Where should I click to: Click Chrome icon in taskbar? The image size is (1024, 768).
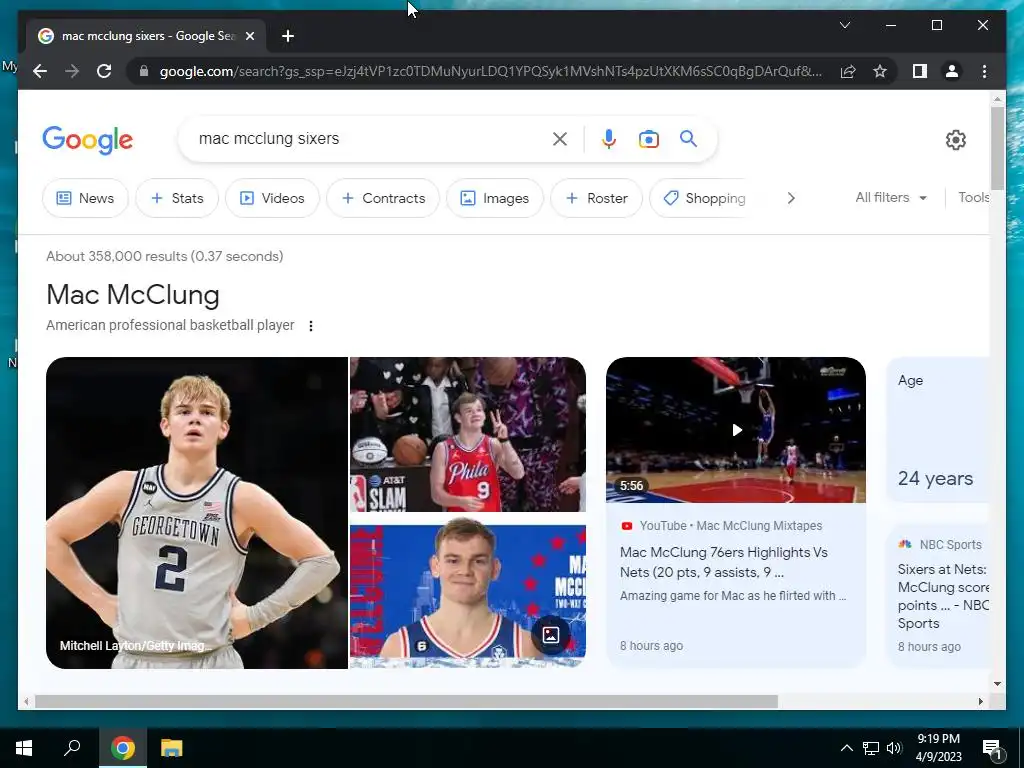click(123, 748)
